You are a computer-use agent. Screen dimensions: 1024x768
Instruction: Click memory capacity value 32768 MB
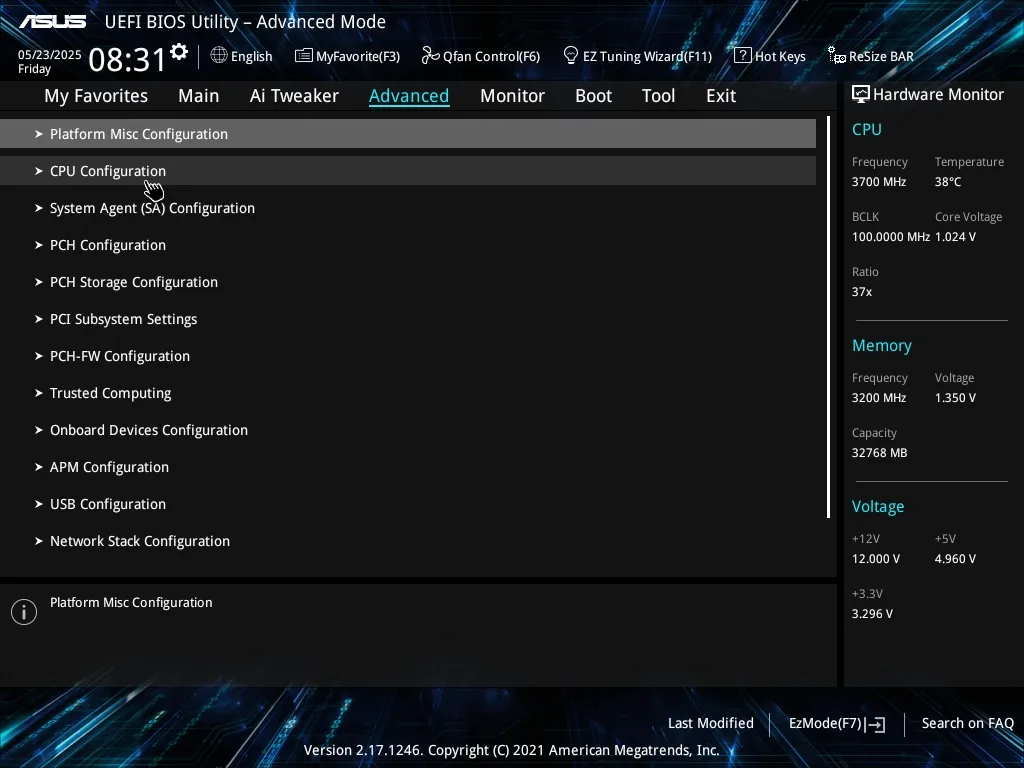coord(879,453)
